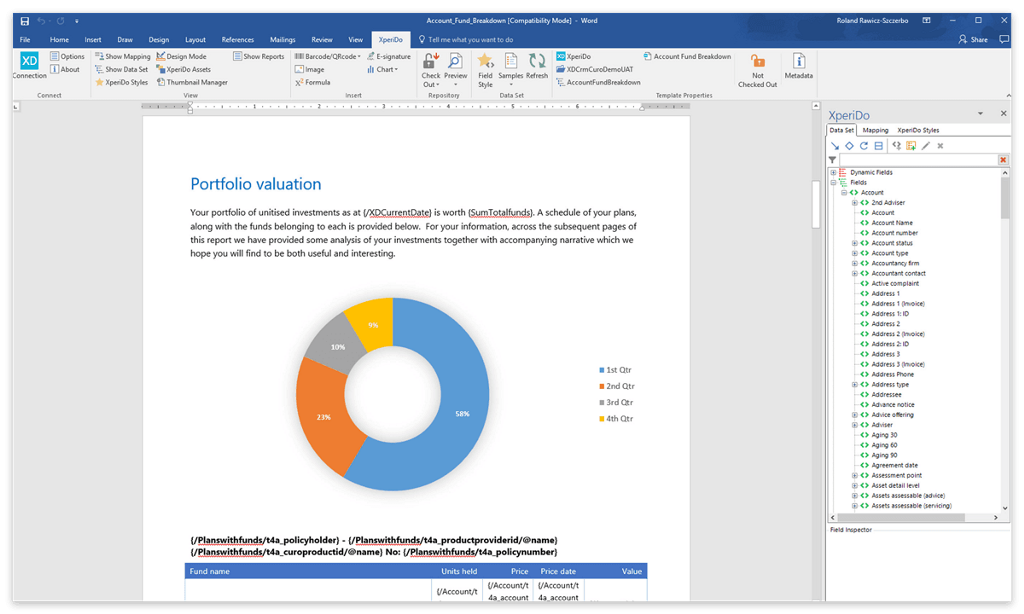Select the Agreement date field in tree
The height and width of the screenshot is (614, 1024).
click(x=894, y=465)
